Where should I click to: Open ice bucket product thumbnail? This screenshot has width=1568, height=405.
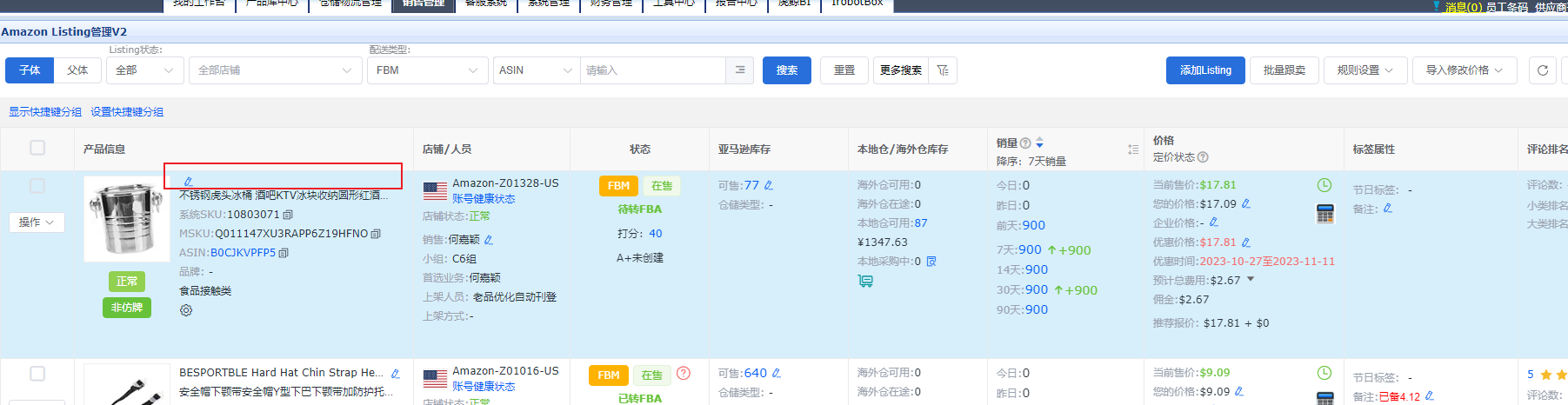(x=127, y=219)
